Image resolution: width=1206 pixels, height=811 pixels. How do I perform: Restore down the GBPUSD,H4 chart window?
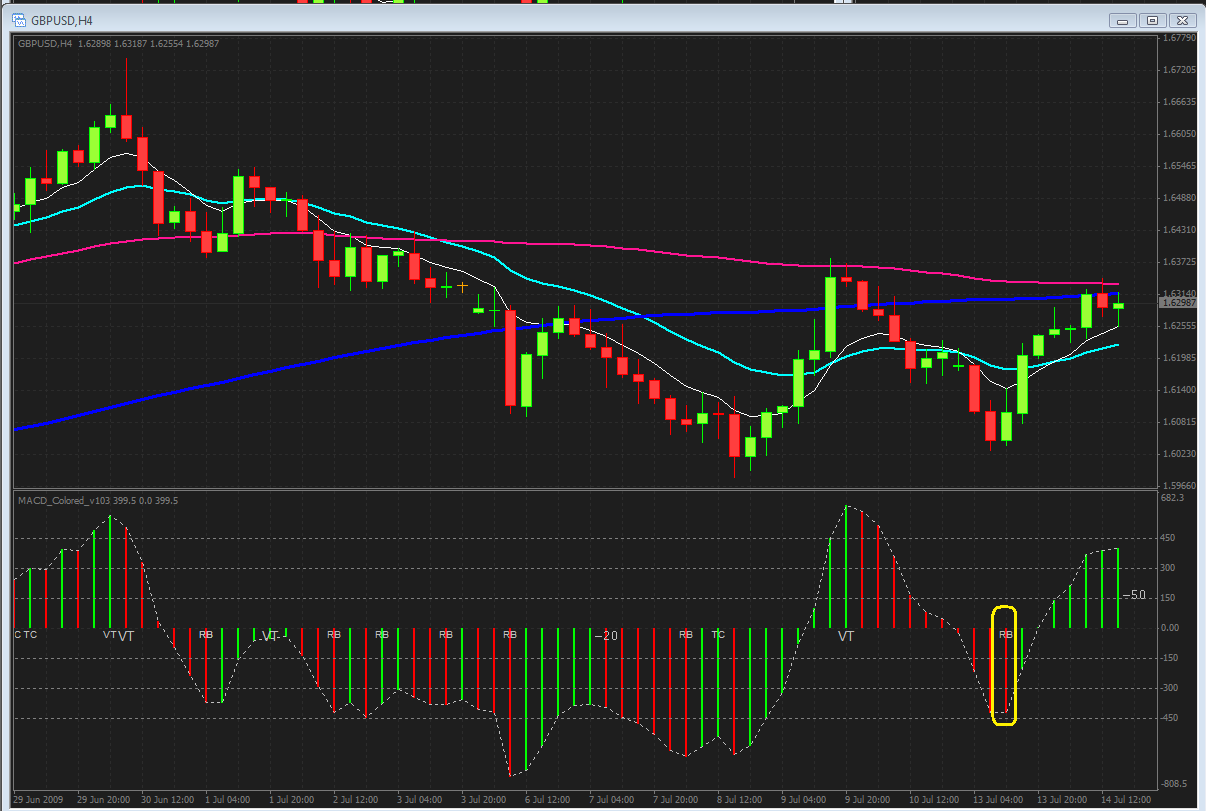coord(1153,20)
